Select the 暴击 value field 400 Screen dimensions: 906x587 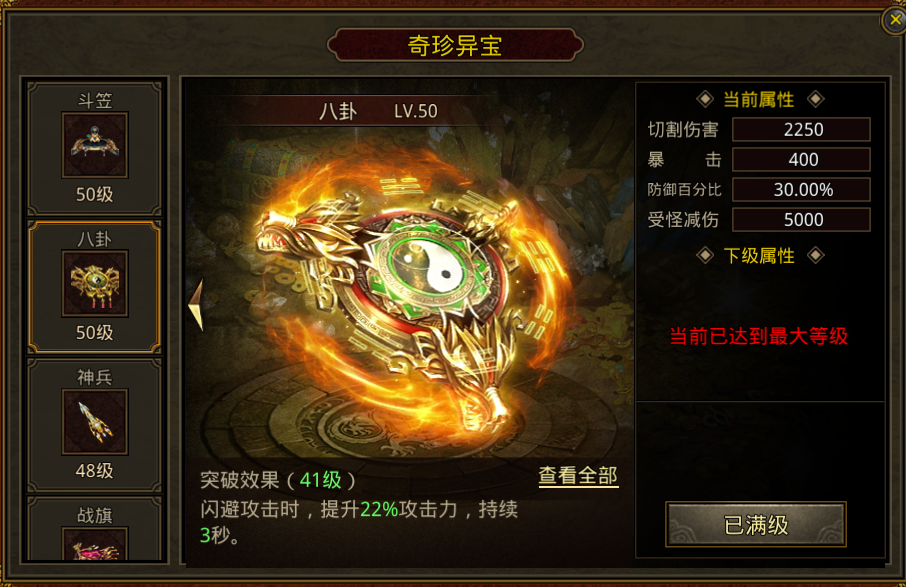pos(801,159)
